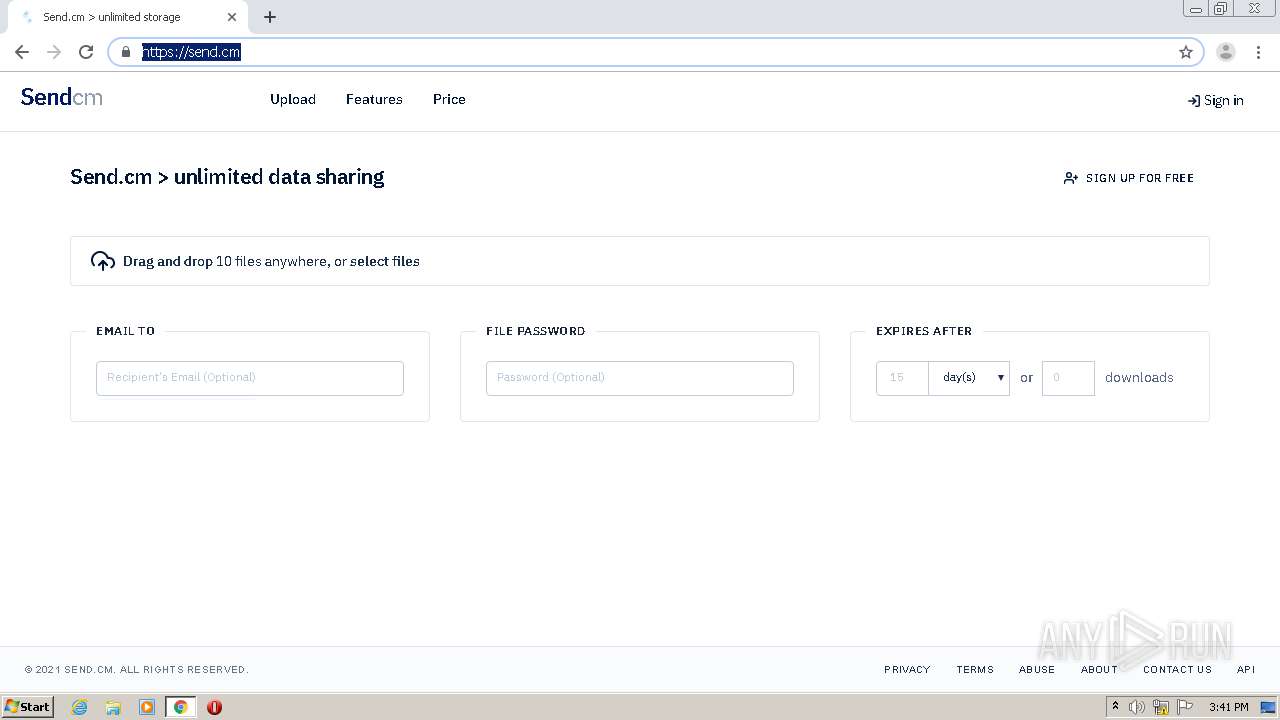Open the TERMS footer link
The height and width of the screenshot is (720, 1280).
coord(975,670)
